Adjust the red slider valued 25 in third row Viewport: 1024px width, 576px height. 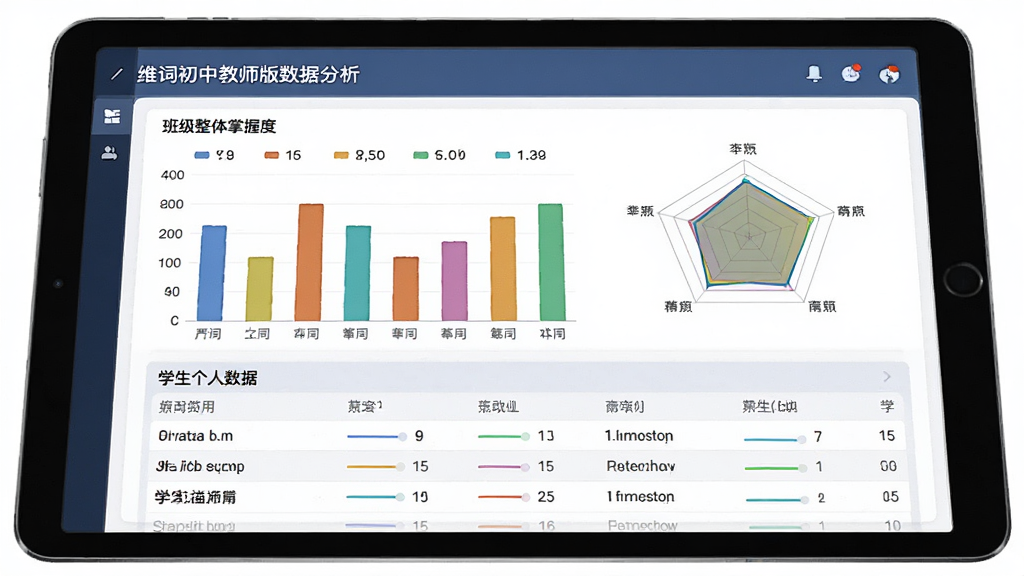pos(504,497)
